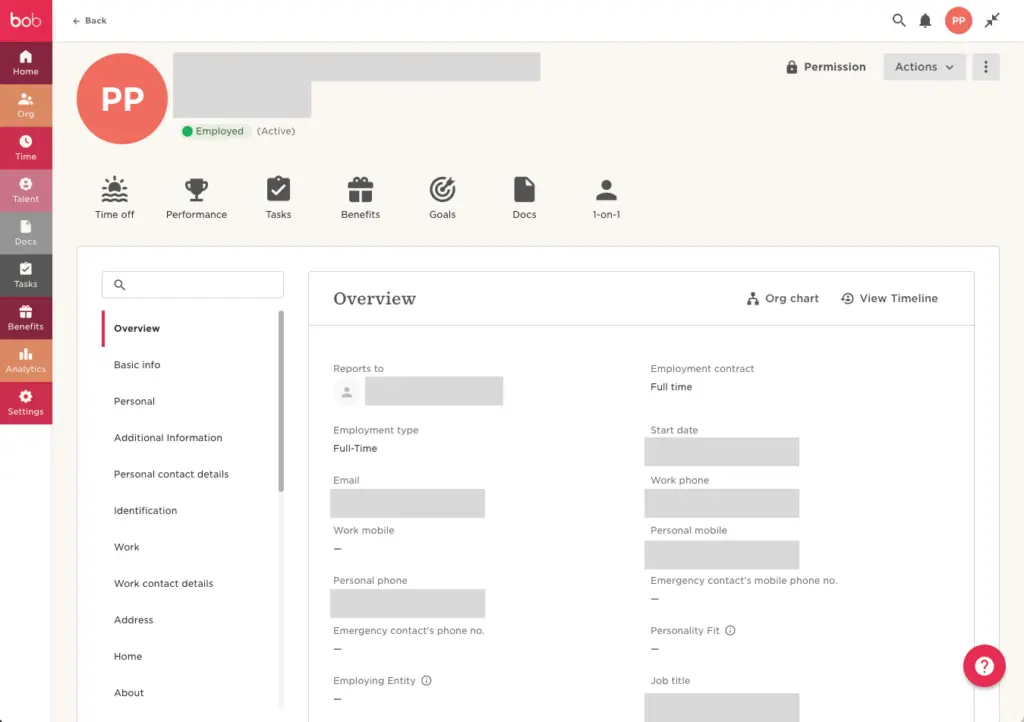Select the Personal section

click(x=191, y=401)
